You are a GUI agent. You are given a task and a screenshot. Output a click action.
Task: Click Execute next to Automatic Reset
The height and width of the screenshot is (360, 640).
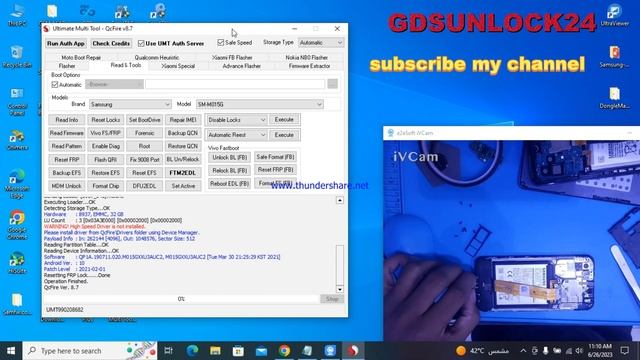(284, 135)
